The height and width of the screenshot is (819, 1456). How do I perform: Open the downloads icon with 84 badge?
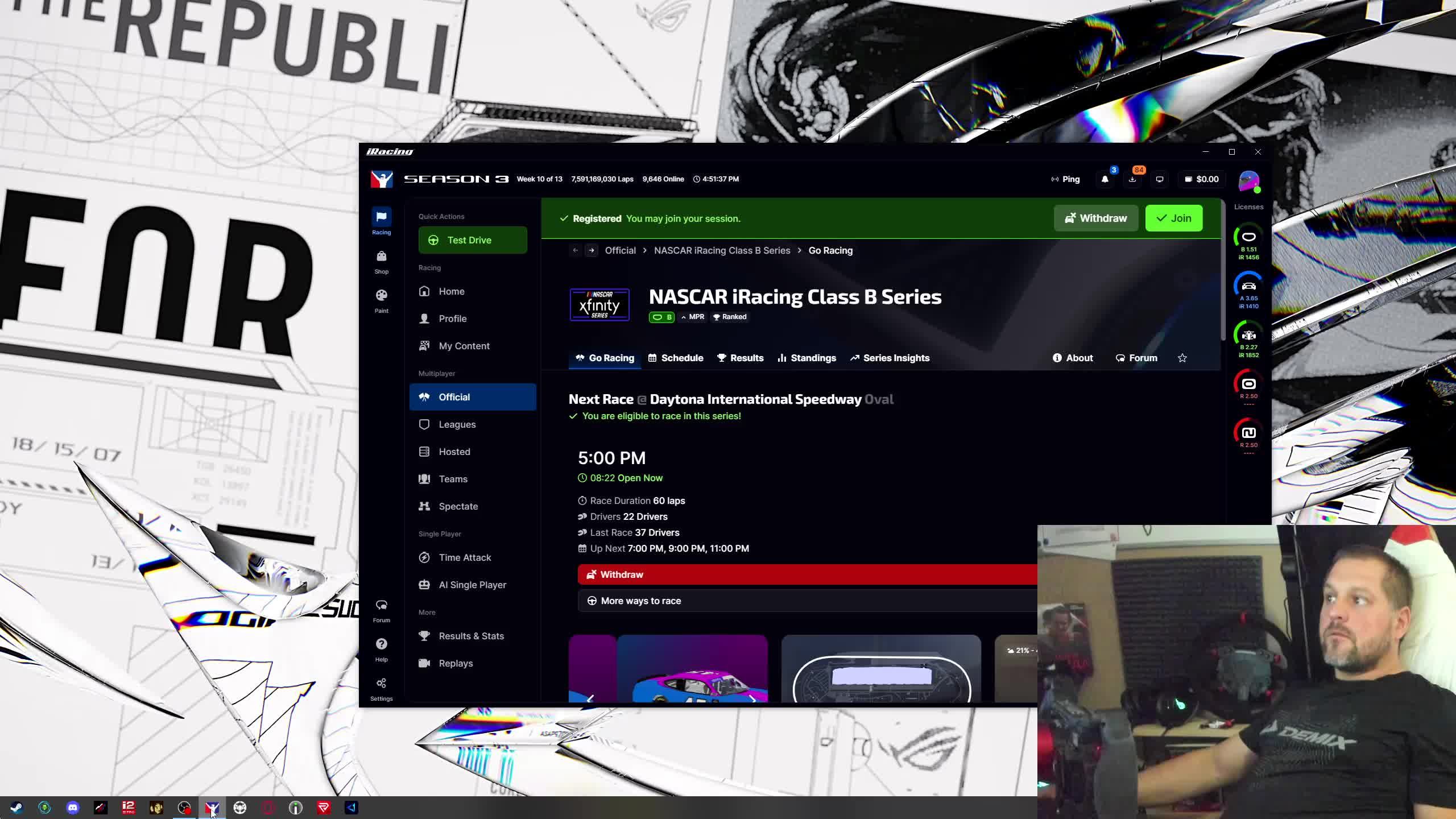click(1132, 179)
